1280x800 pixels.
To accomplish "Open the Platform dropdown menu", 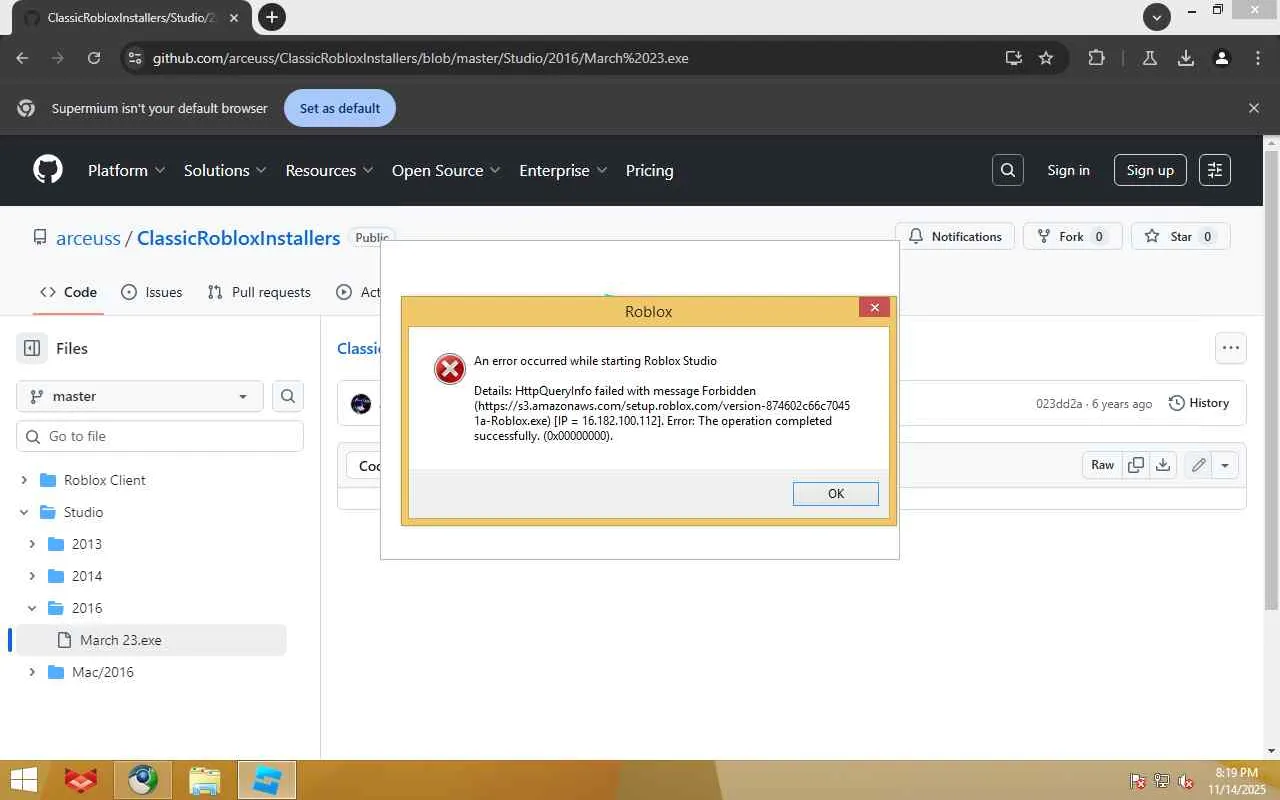I will click(126, 170).
